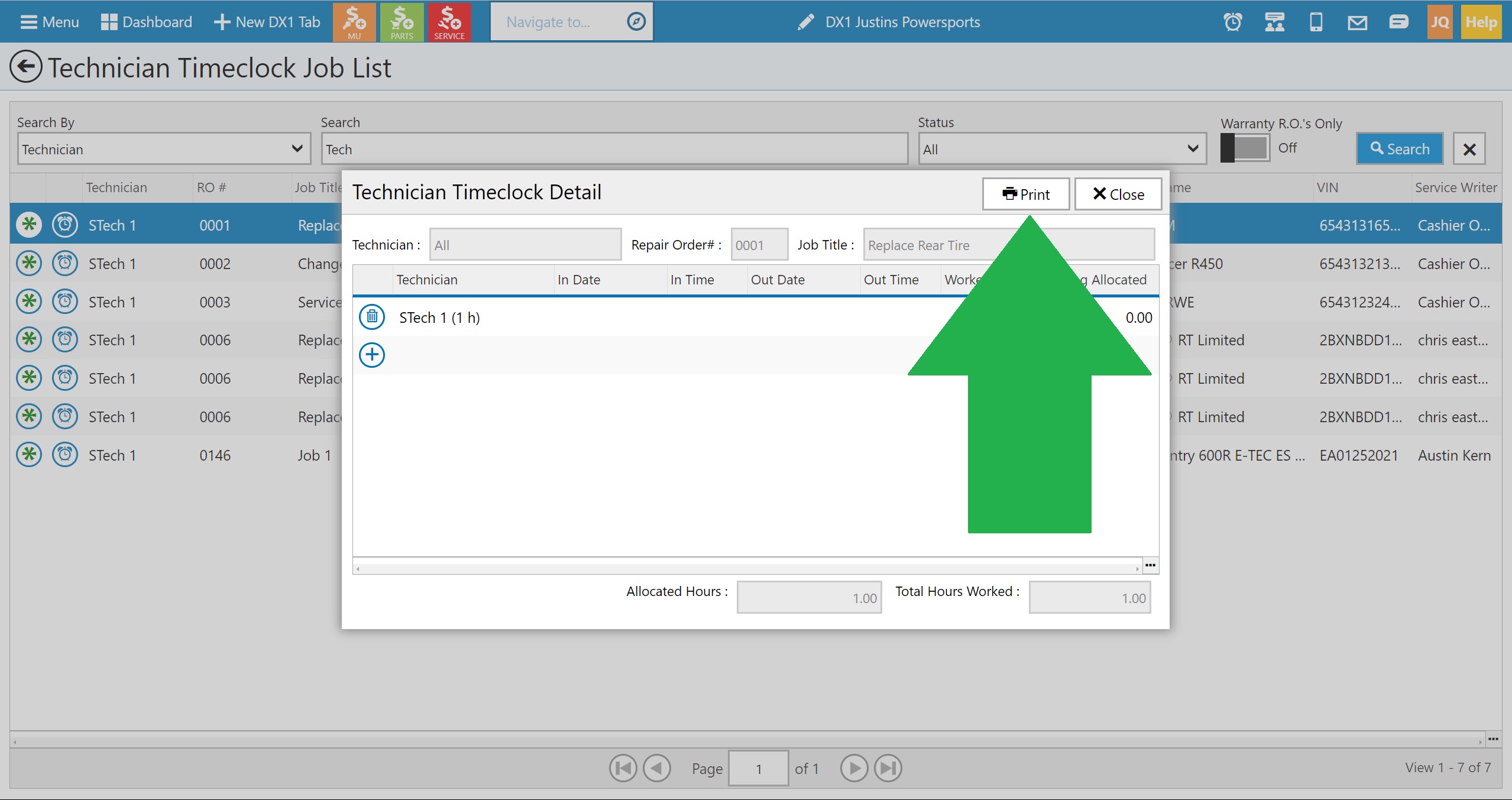Image resolution: width=1512 pixels, height=800 pixels.
Task: Click the back arrow next to page title
Action: point(26,67)
